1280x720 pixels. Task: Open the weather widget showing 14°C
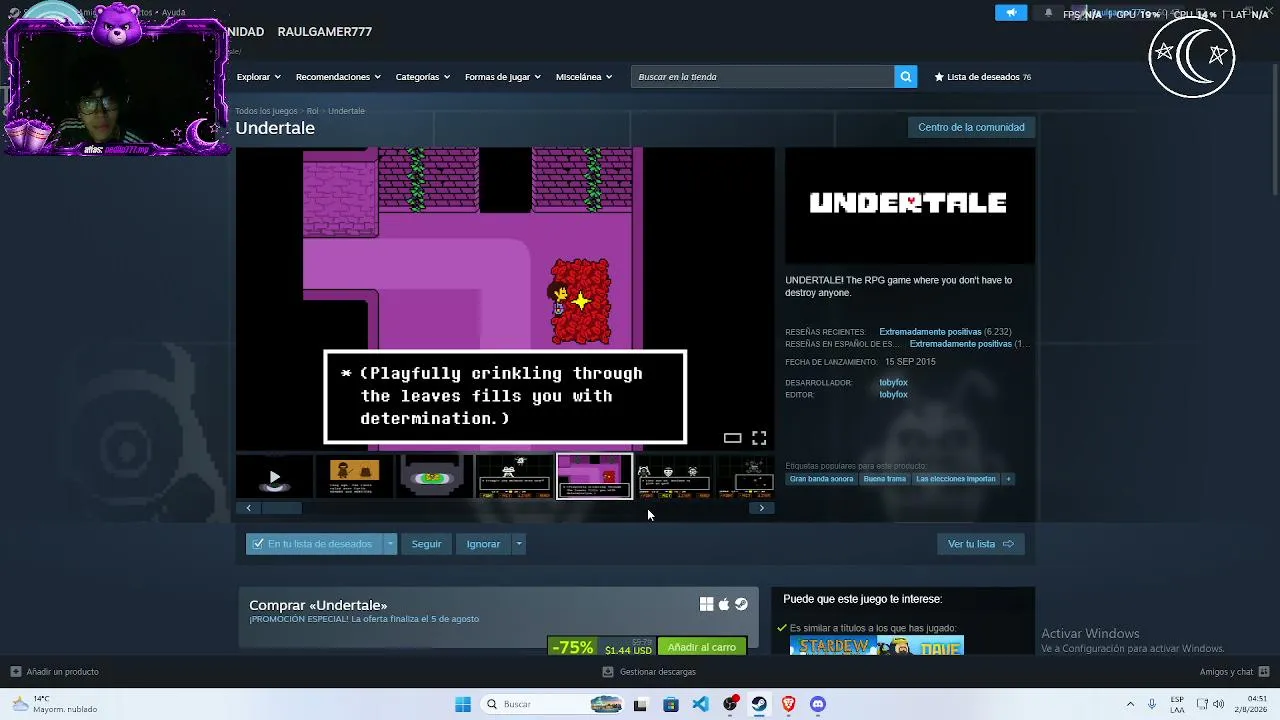click(x=55, y=704)
